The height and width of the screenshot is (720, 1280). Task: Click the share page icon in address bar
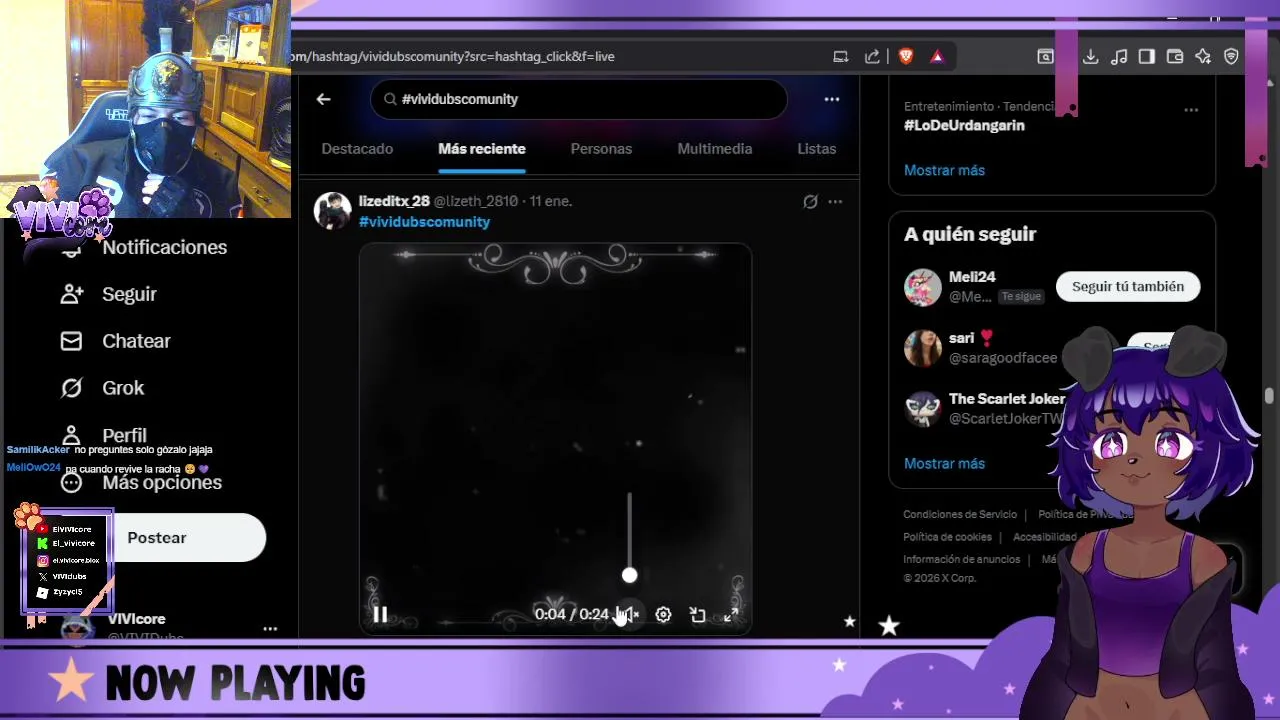[x=872, y=56]
